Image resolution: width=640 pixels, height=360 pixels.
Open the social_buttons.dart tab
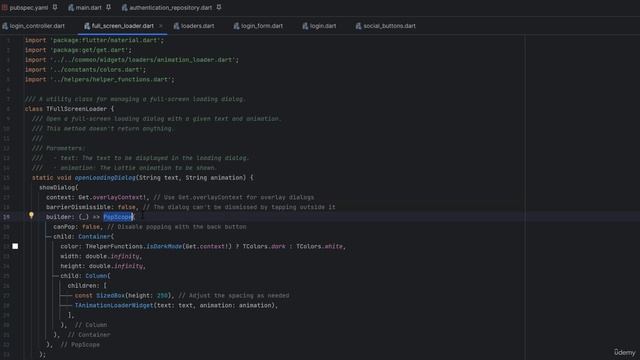tap(389, 26)
